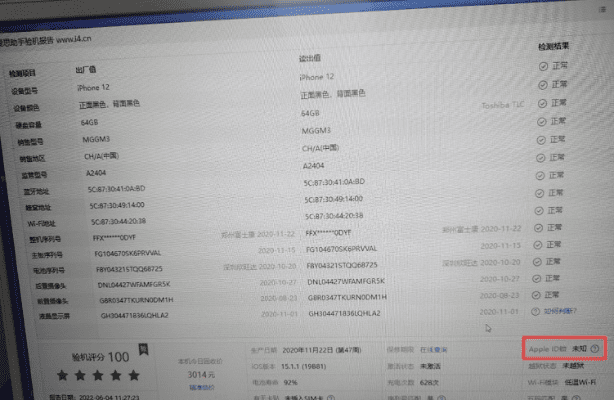The image size is (614, 400).
Task: Click the help icon beside Apple ID锁 未知
Action: (595, 348)
